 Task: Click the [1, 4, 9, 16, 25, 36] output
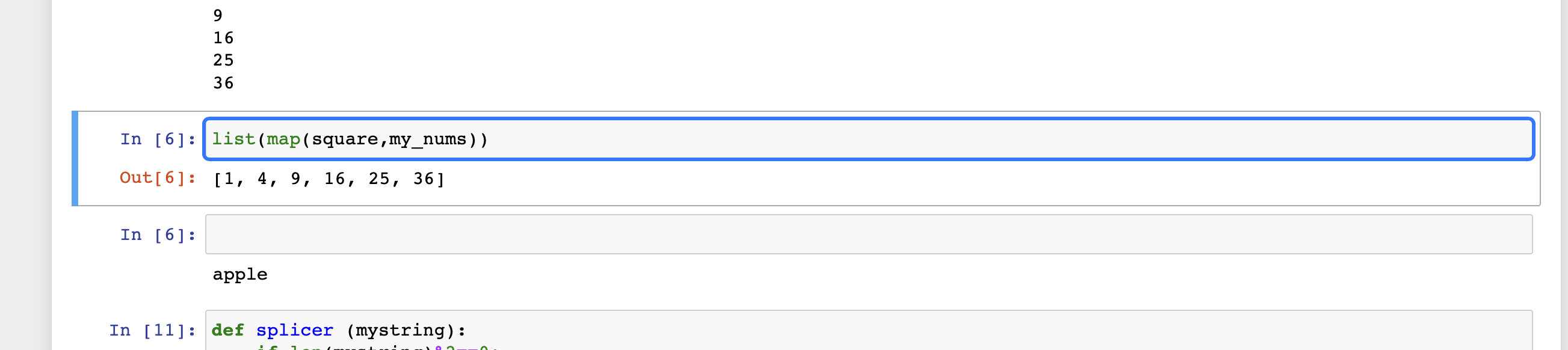[329, 179]
